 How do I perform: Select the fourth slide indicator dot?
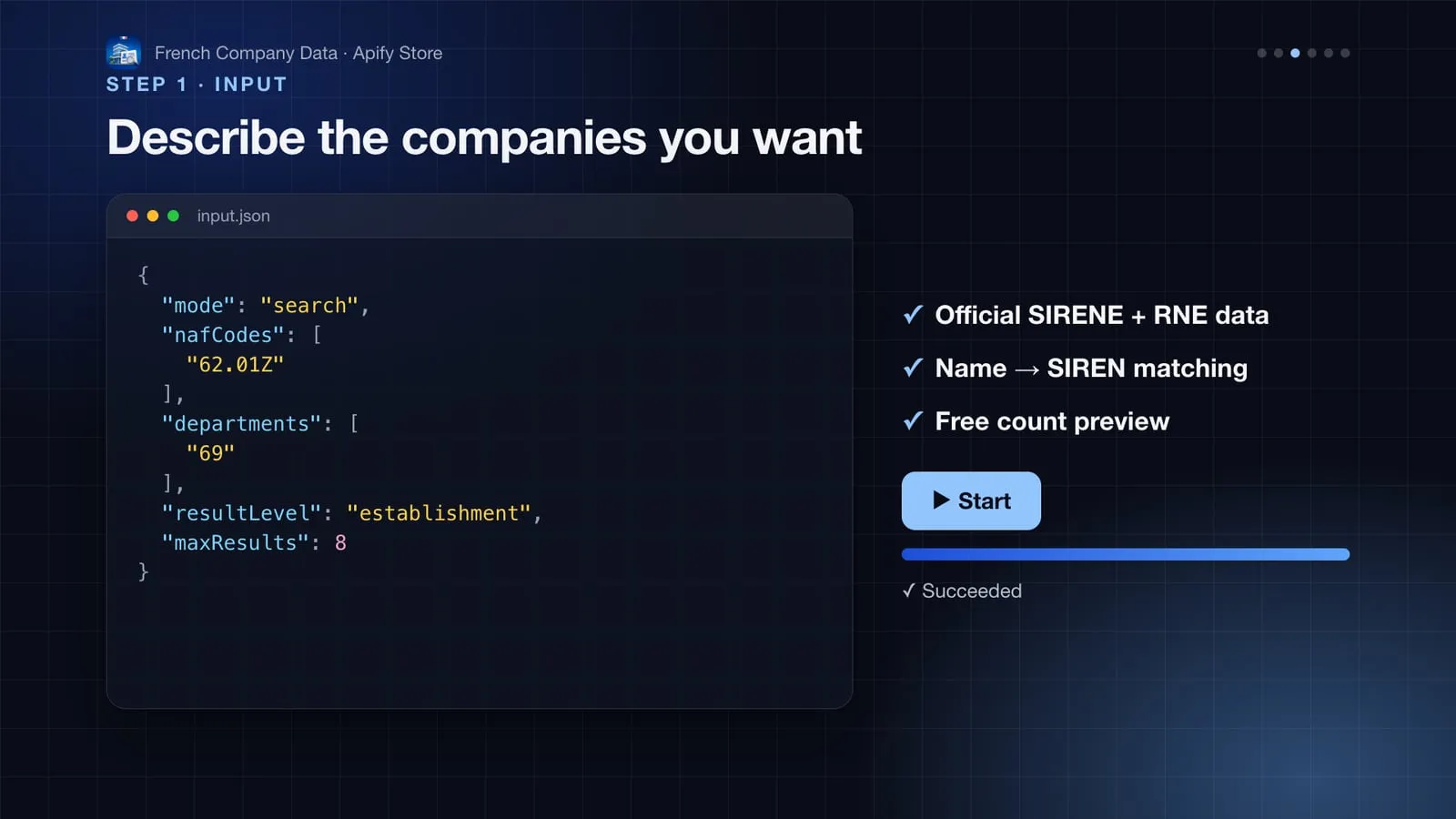click(1311, 53)
